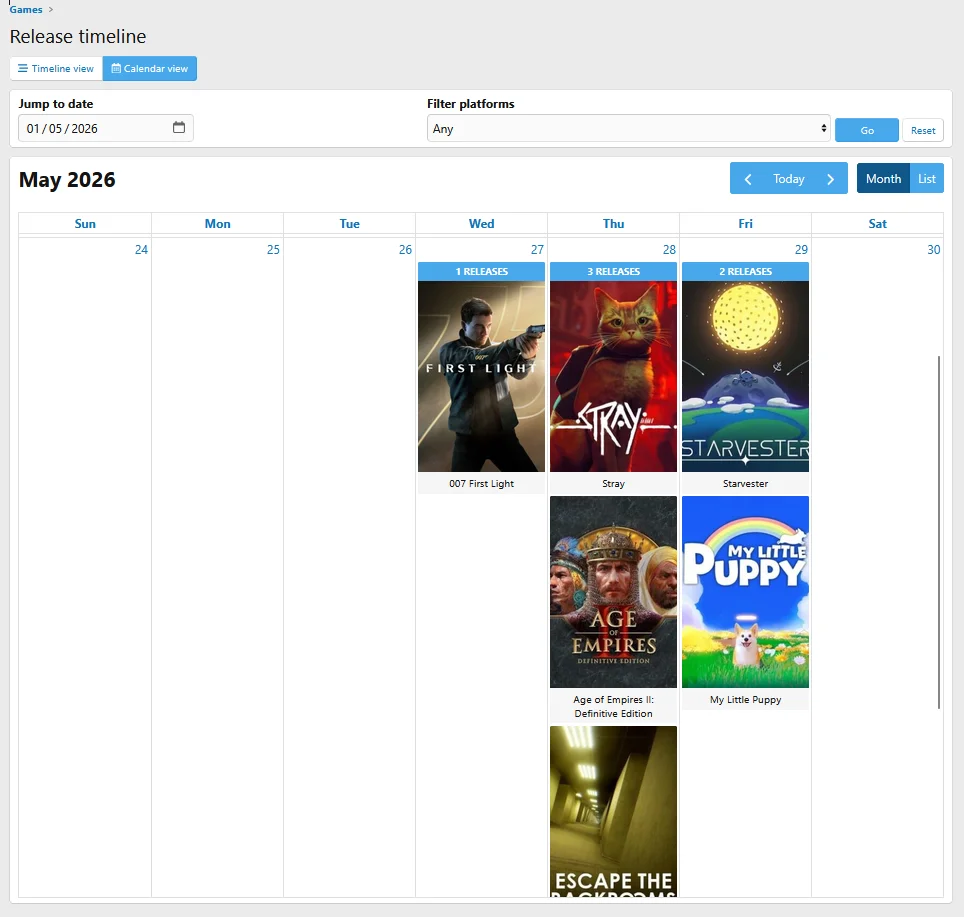Click the Today button
964x917 pixels.
(x=789, y=179)
